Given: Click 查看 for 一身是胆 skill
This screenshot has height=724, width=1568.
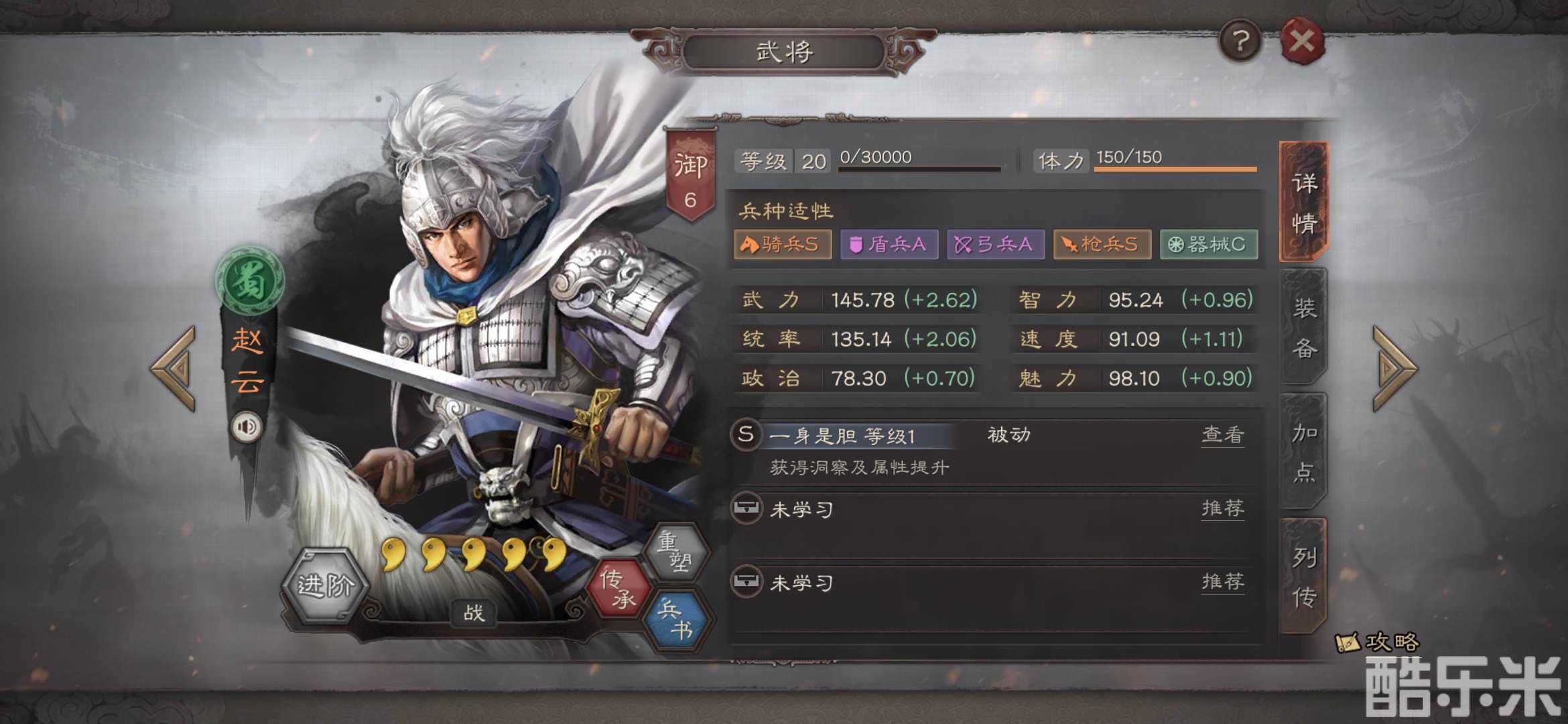Looking at the screenshot, I should 1223,435.
